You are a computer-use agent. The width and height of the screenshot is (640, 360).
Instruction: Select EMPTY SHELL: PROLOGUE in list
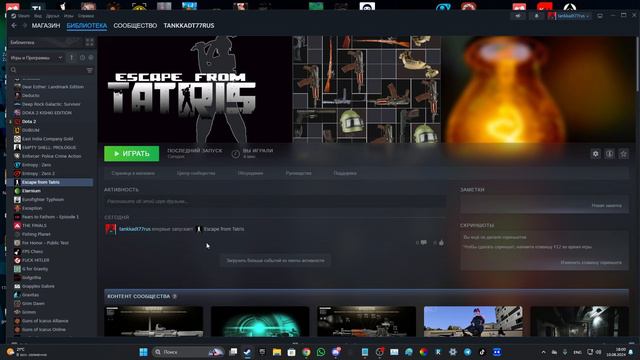pos(49,147)
